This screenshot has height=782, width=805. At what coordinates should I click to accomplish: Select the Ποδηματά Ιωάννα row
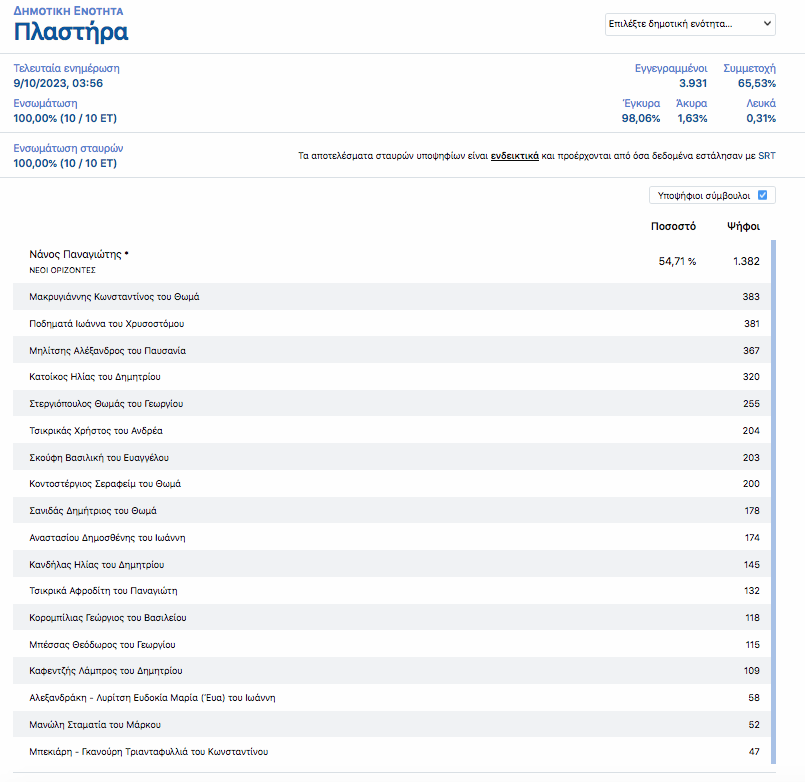click(107, 324)
